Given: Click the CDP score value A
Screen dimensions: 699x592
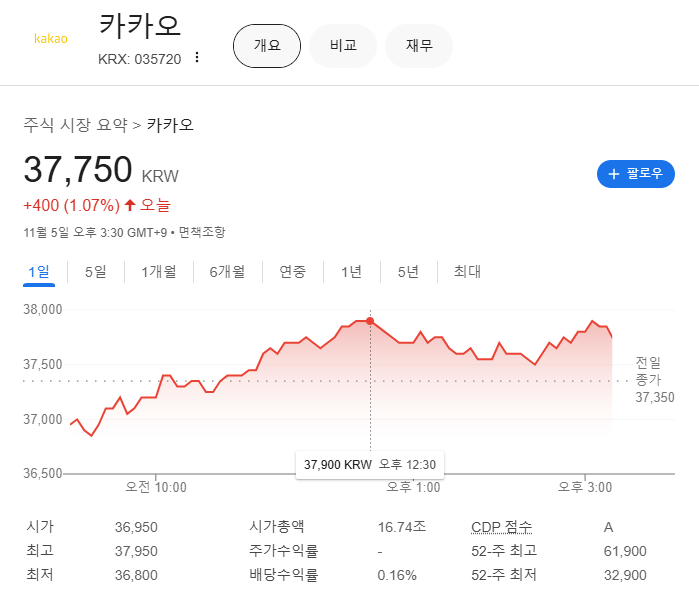Looking at the screenshot, I should [x=609, y=527].
